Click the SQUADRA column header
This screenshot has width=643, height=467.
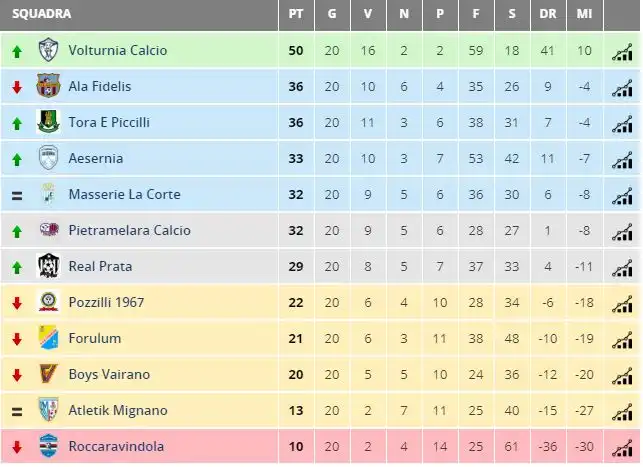[41, 14]
